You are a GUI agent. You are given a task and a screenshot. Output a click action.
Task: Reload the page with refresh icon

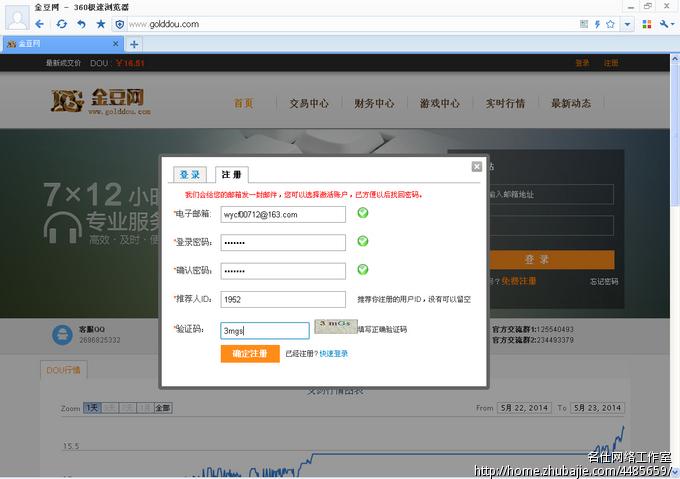coord(62,24)
